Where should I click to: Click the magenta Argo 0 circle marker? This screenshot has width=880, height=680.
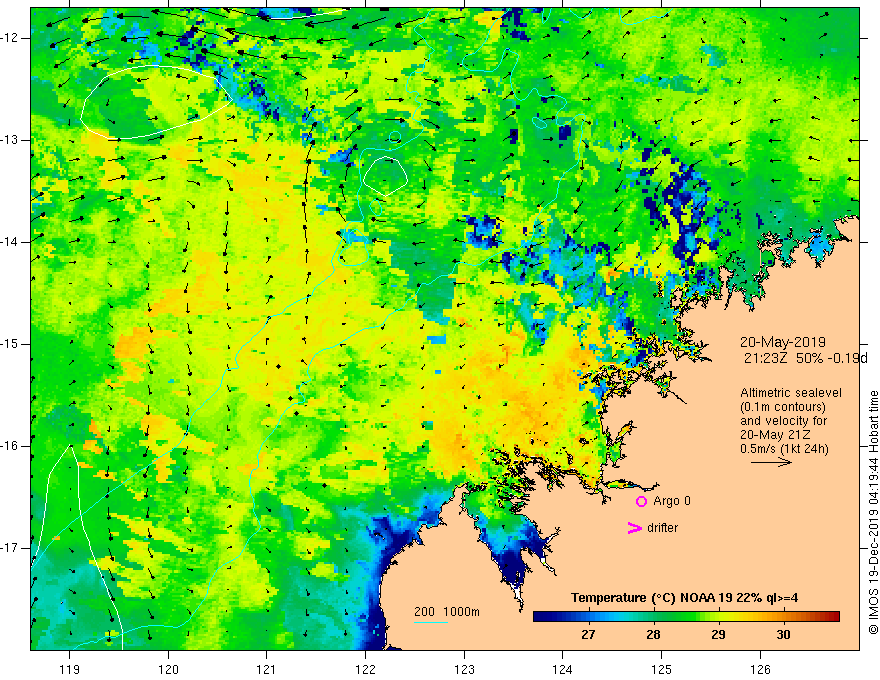pyautogui.click(x=641, y=502)
